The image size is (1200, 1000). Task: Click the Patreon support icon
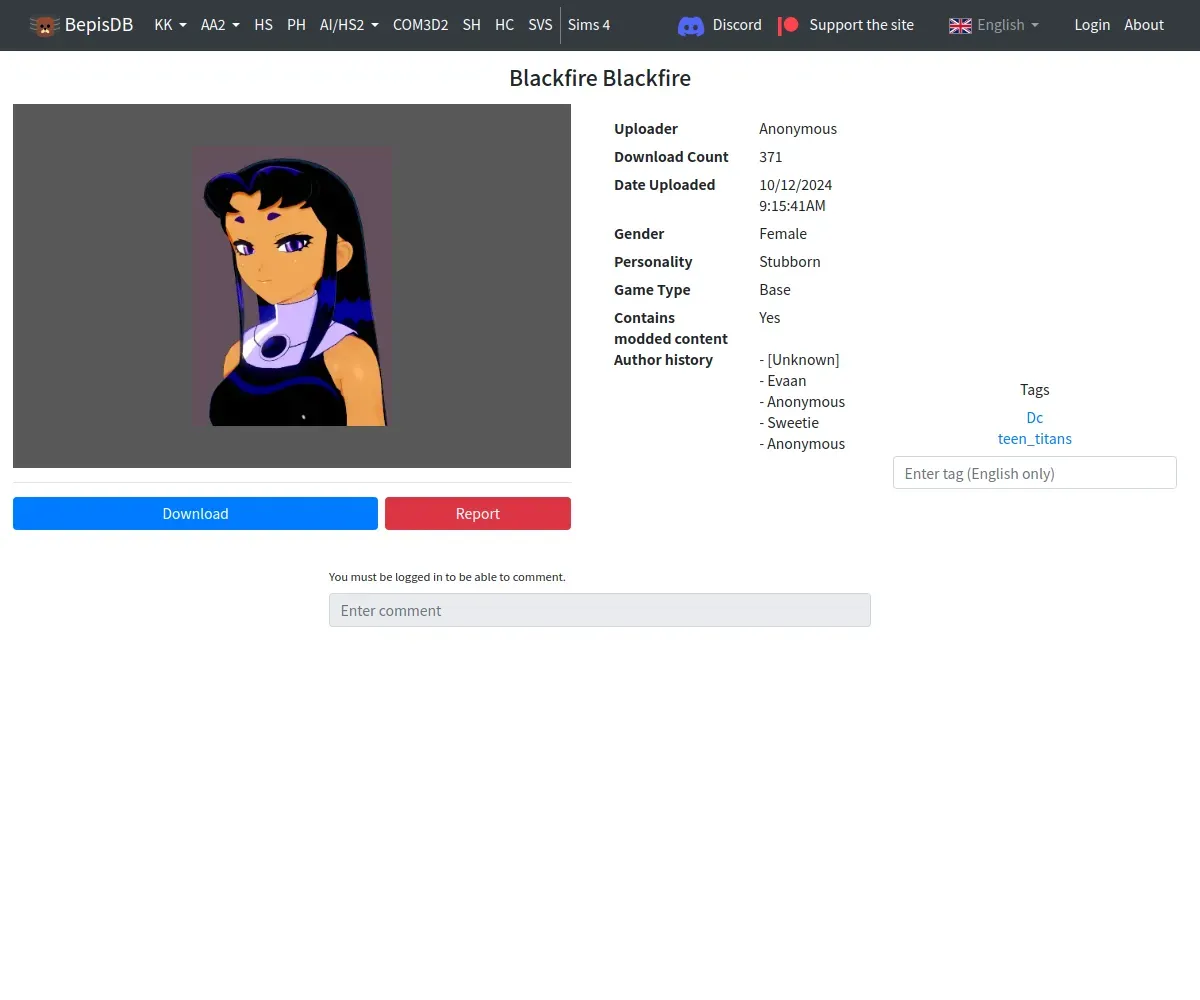tap(789, 25)
